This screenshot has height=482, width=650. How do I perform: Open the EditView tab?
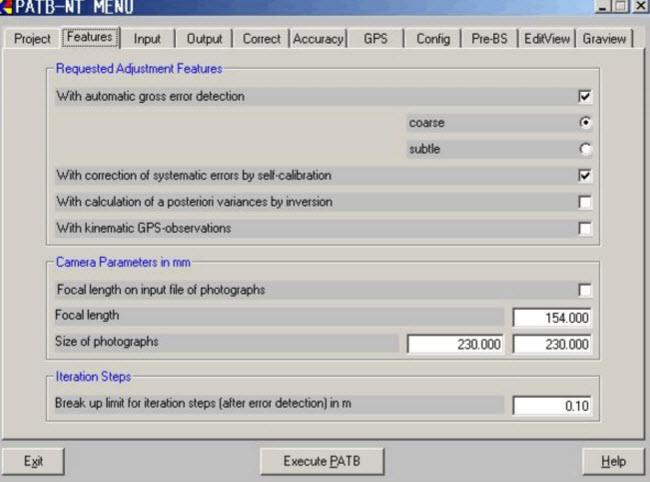point(547,39)
